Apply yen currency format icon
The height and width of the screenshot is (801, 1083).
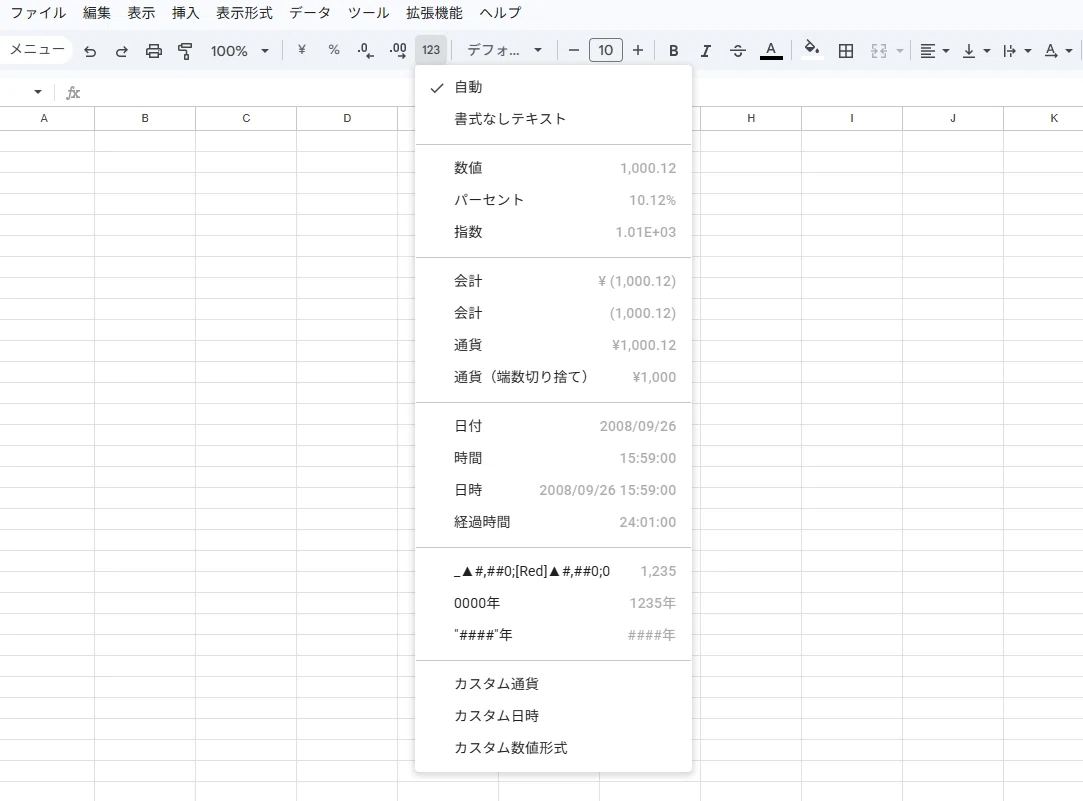[301, 50]
